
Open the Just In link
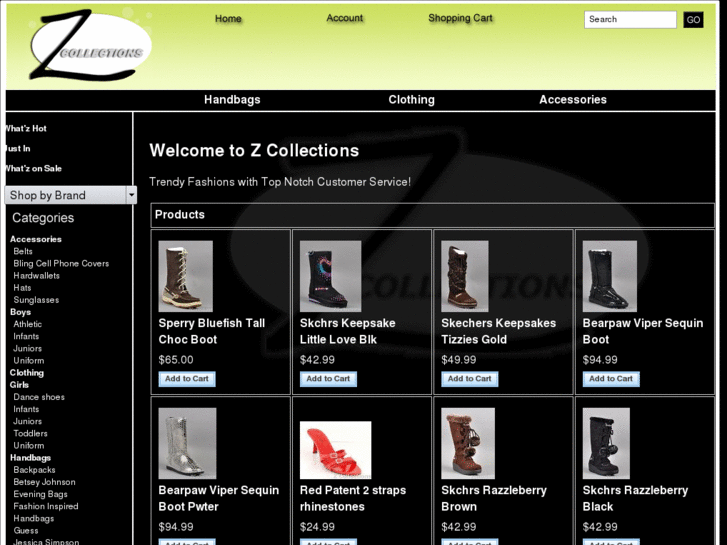click(x=18, y=148)
